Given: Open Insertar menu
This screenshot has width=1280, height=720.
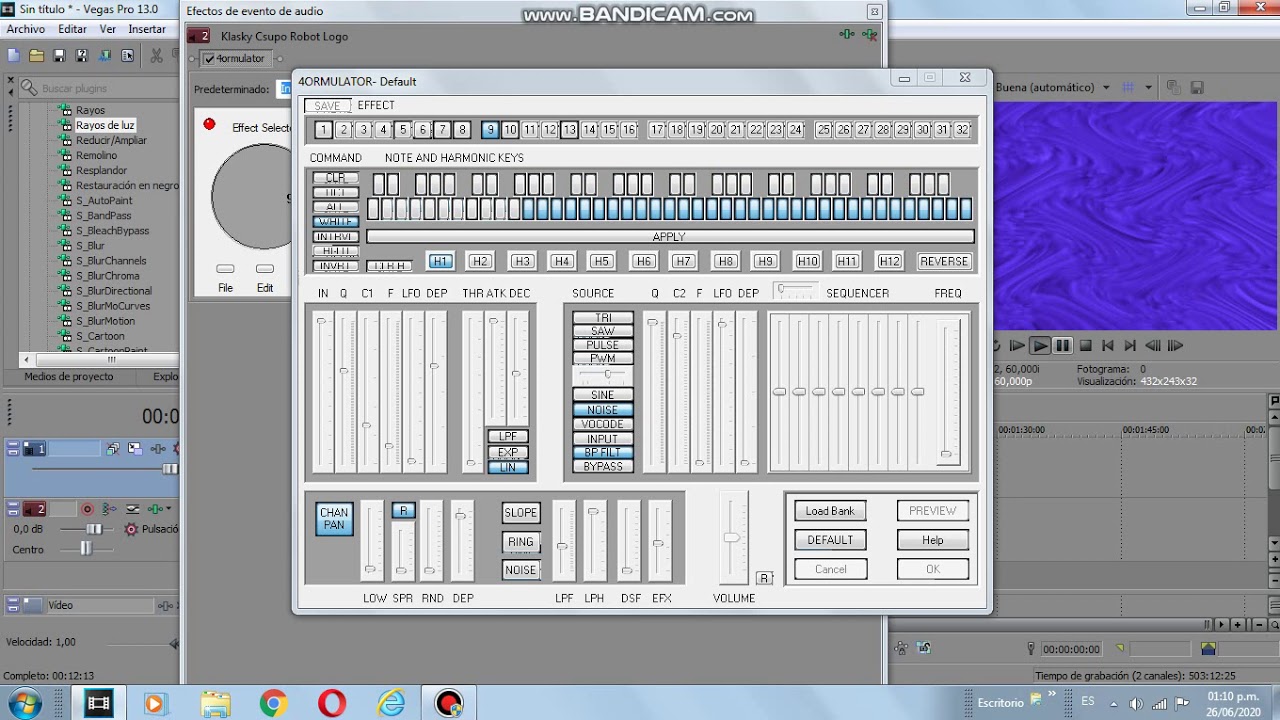Looking at the screenshot, I should (x=147, y=29).
